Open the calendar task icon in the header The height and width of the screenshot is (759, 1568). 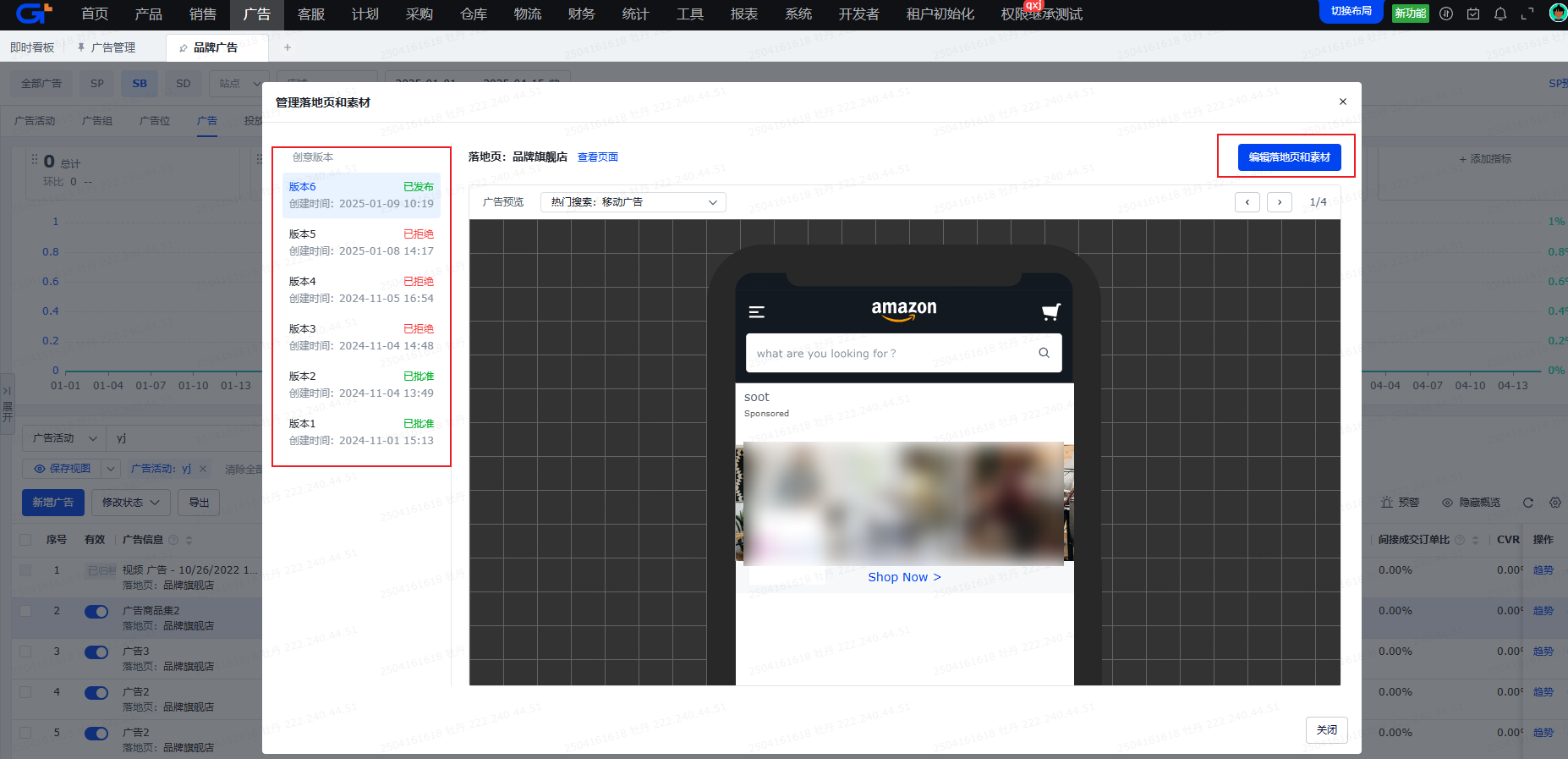(x=1473, y=14)
